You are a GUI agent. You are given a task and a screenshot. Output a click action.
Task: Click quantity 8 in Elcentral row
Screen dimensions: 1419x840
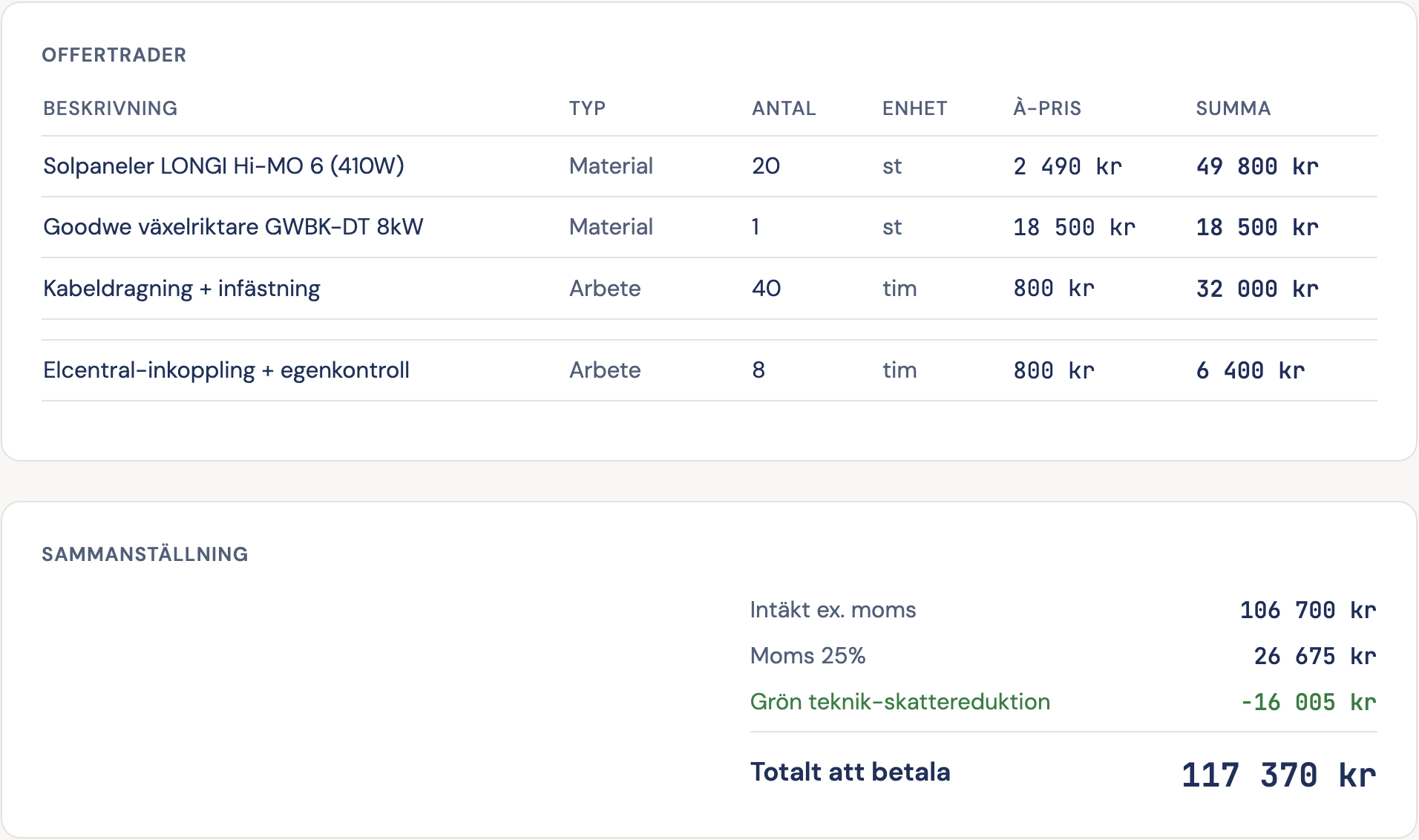tap(758, 370)
